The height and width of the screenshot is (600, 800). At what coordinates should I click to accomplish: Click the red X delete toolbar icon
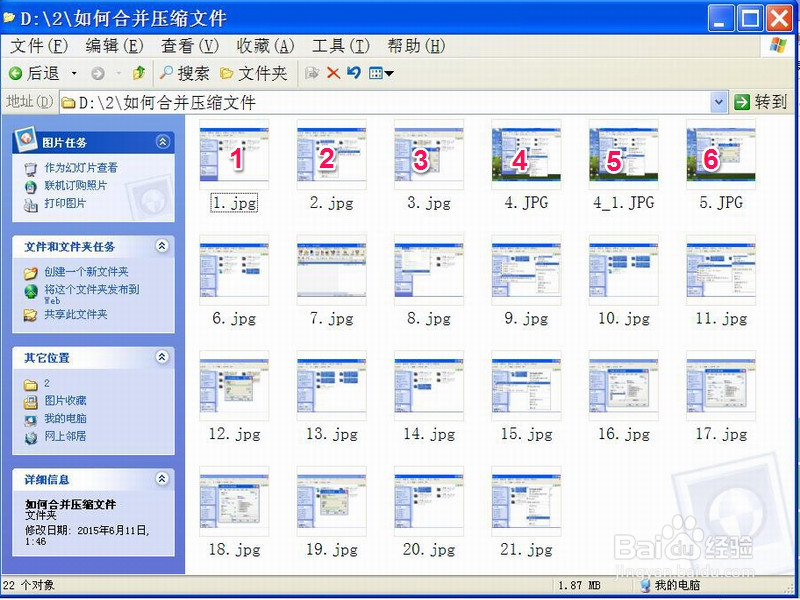point(332,74)
